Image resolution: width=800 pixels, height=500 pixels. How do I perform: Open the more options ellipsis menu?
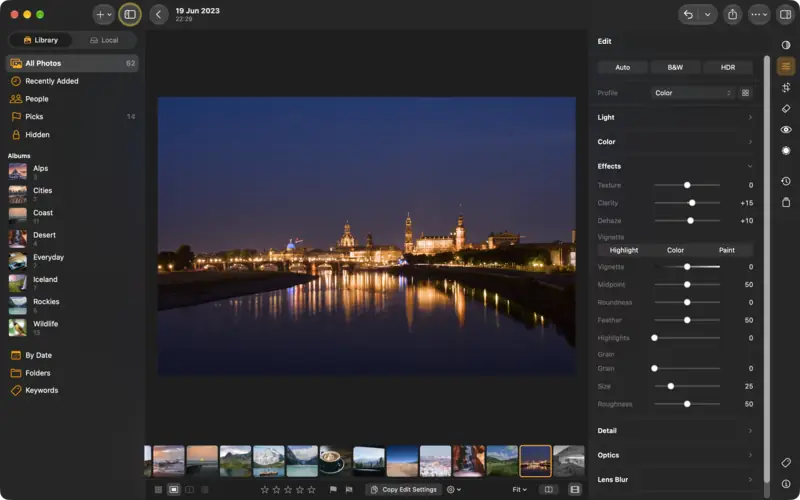[x=759, y=14]
